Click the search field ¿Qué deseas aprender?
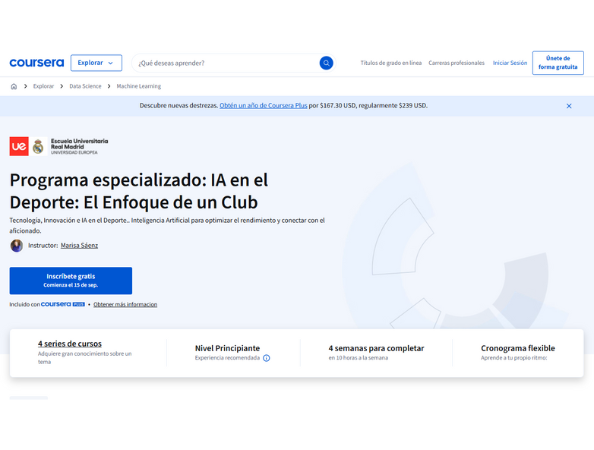This screenshot has height=450, width=594. [227, 63]
